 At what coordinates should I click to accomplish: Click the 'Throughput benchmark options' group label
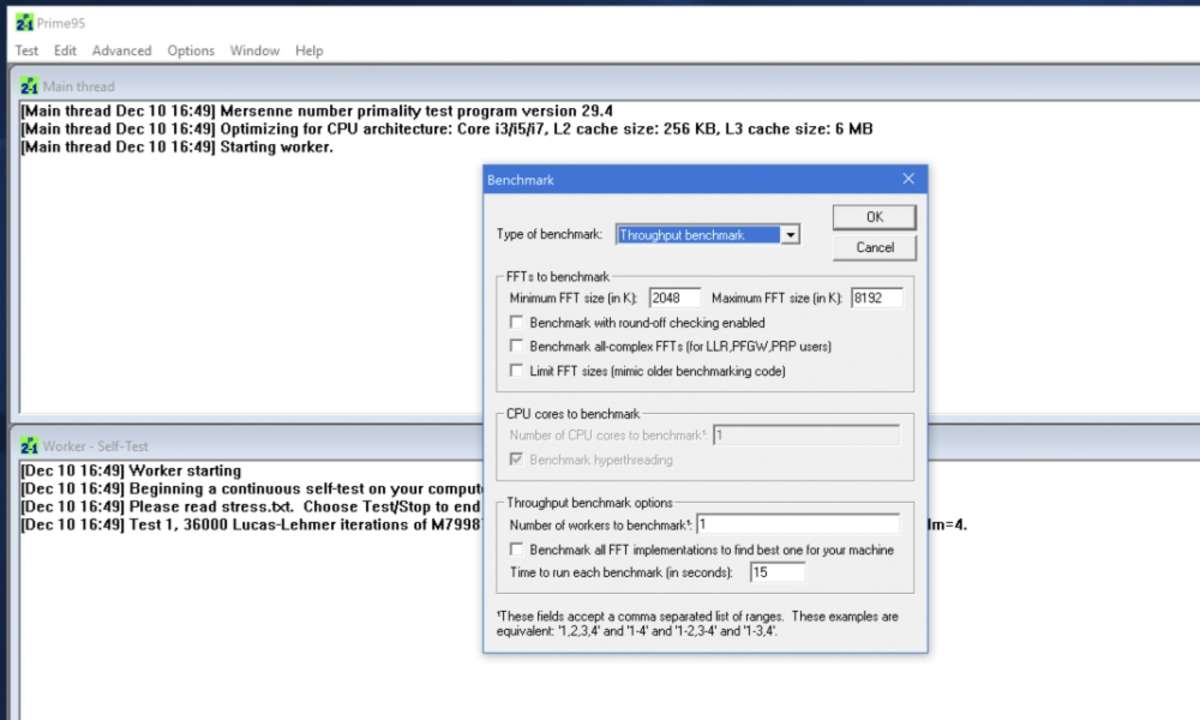pos(590,503)
